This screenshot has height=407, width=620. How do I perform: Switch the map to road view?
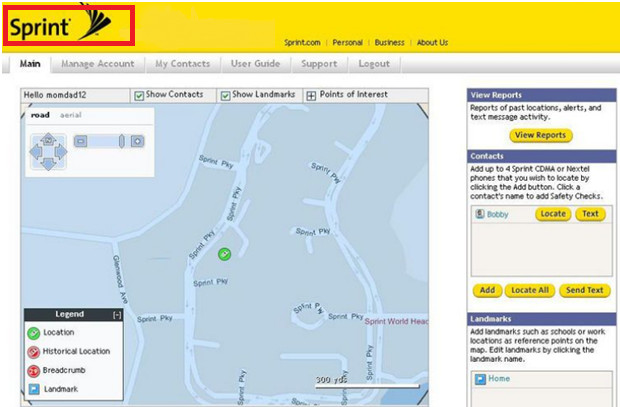[x=40, y=115]
